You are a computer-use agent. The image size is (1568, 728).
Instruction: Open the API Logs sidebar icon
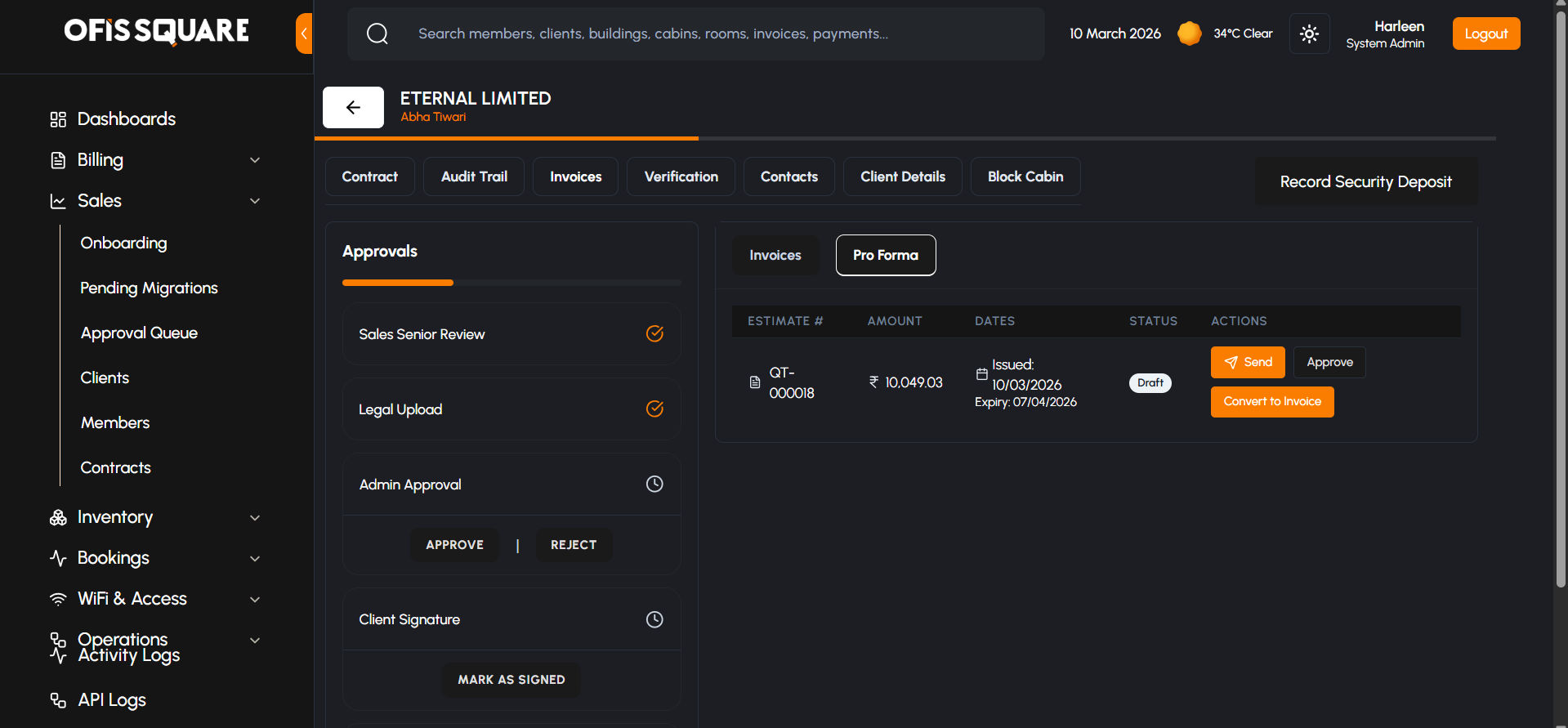(58, 700)
